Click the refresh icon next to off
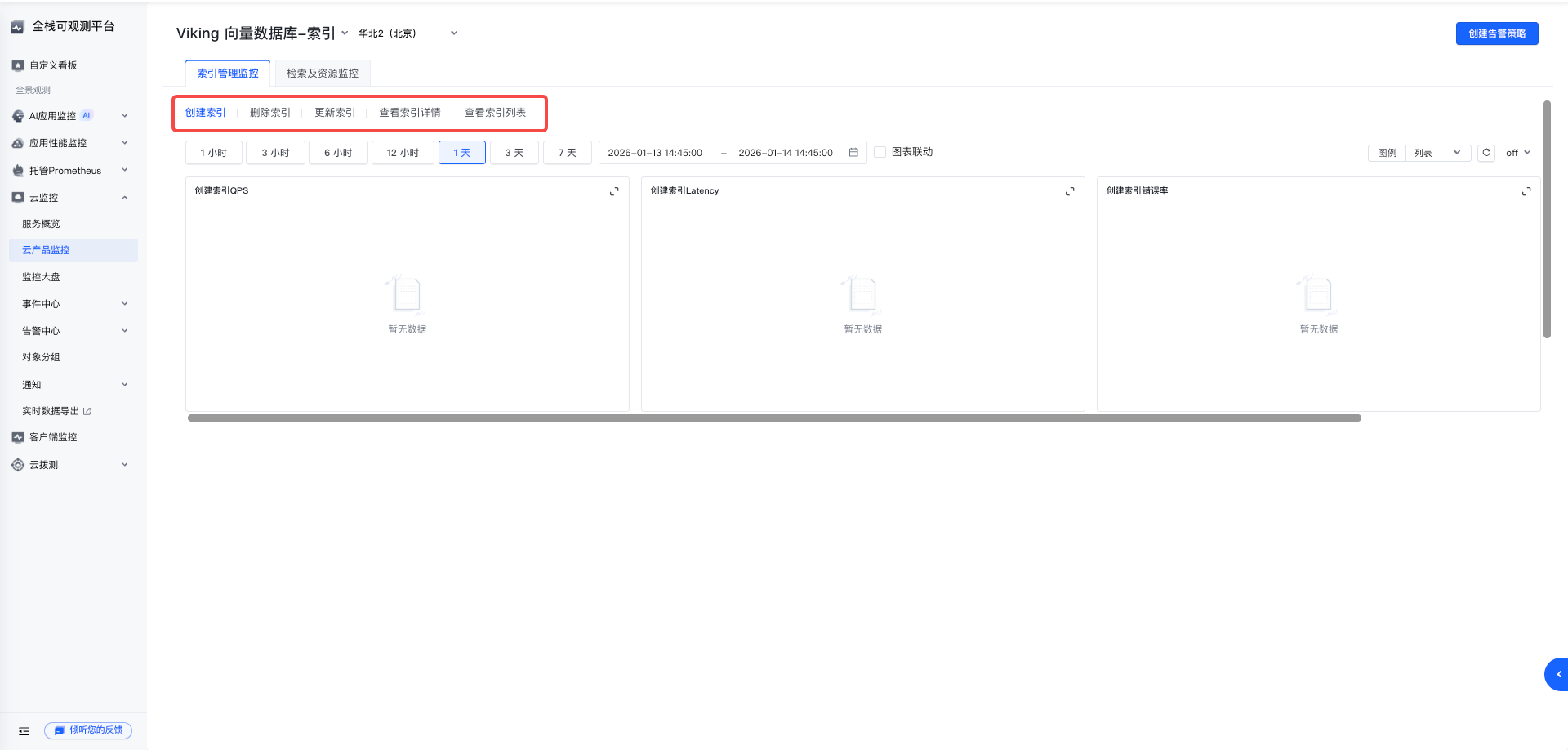 point(1486,153)
